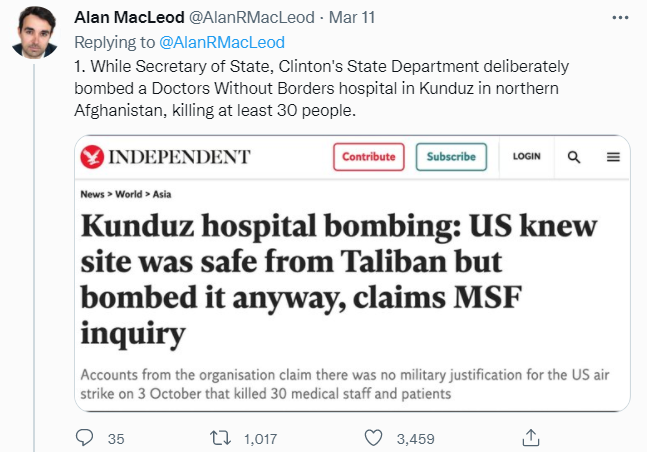
Task: Click the Independent eagle logo
Action: 95,157
